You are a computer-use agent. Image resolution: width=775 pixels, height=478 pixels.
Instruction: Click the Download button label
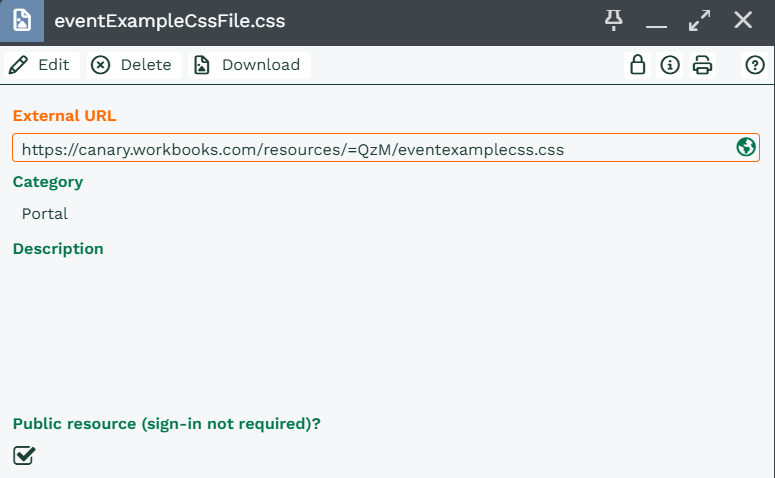(x=261, y=65)
